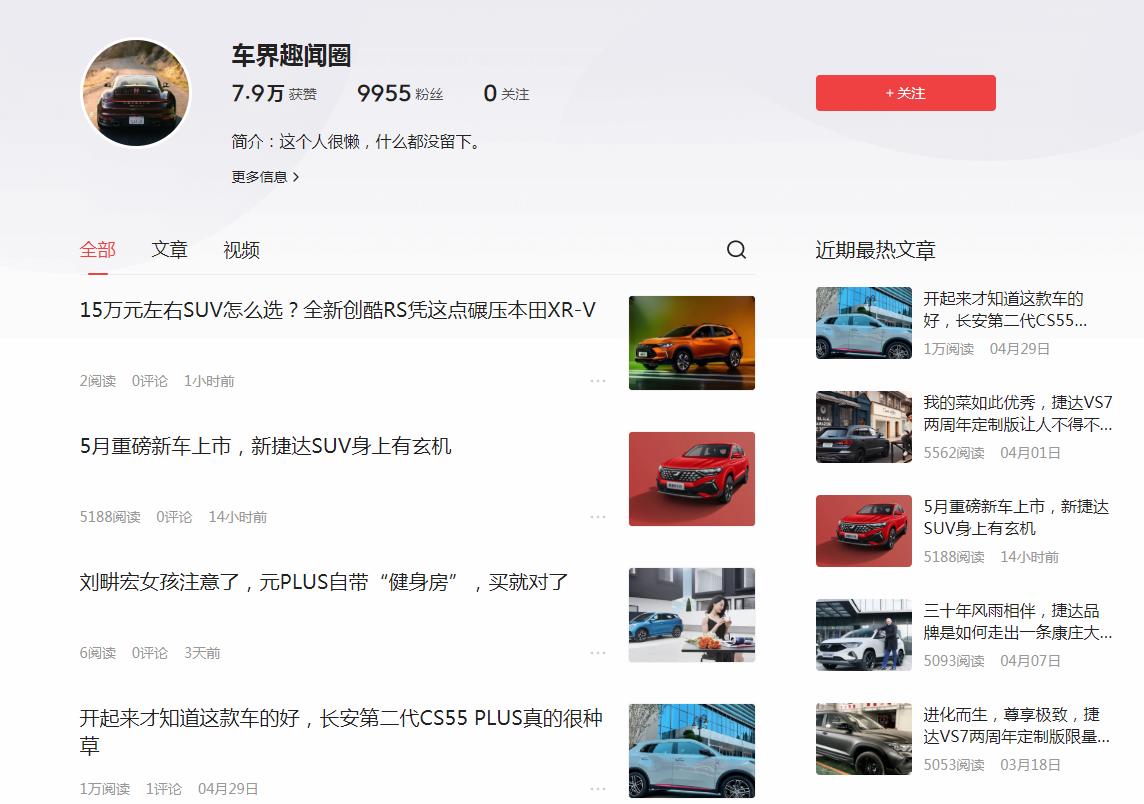Click the 简介 profile description text

(358, 142)
